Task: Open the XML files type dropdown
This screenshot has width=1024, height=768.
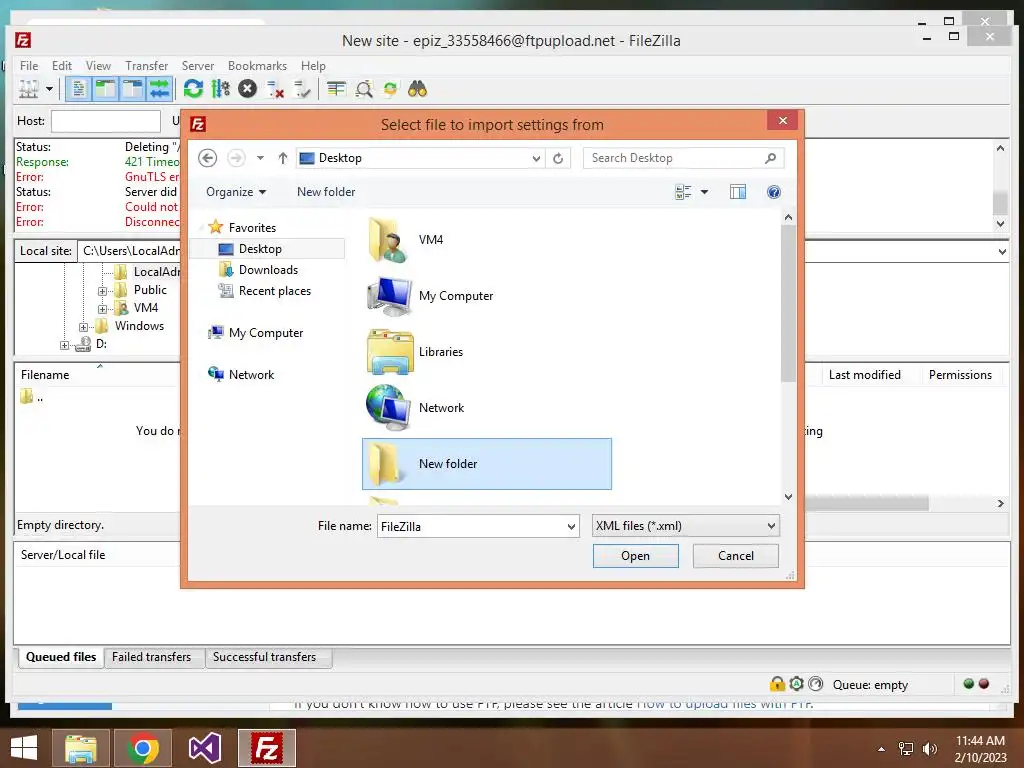Action: click(686, 526)
